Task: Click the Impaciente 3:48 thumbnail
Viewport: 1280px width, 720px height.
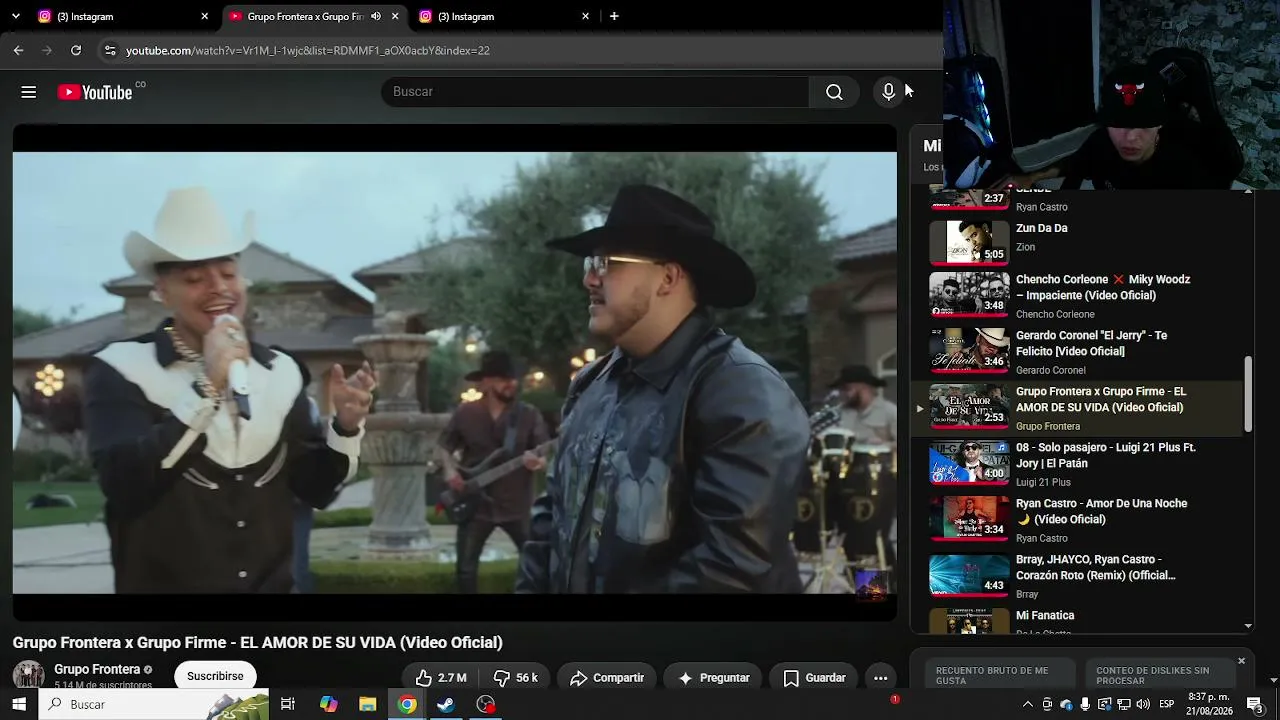Action: point(969,296)
